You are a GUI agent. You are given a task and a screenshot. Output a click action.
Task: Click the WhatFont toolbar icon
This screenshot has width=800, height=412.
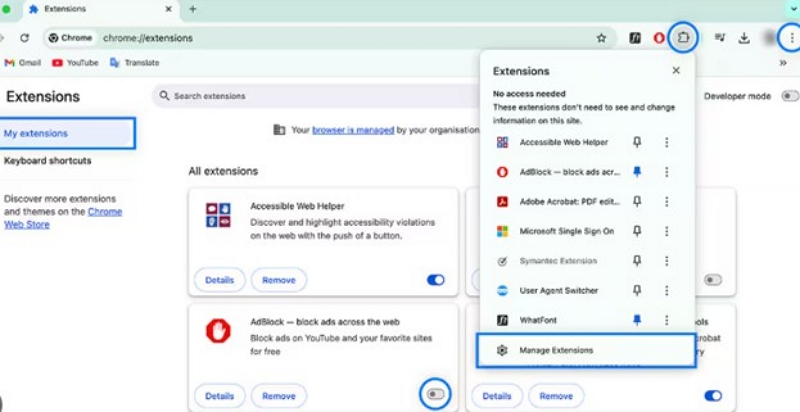635,38
